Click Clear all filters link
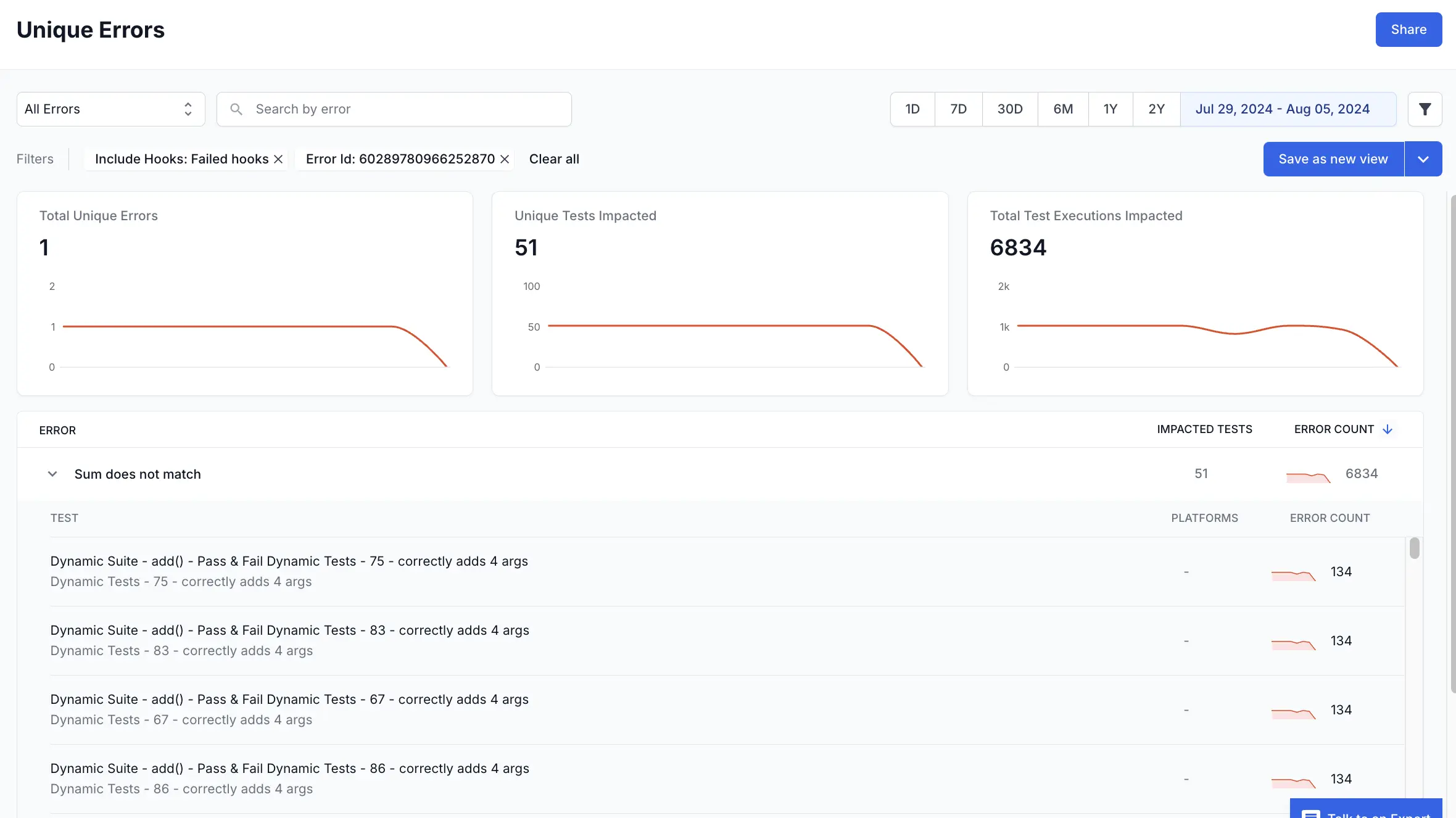 pos(554,159)
